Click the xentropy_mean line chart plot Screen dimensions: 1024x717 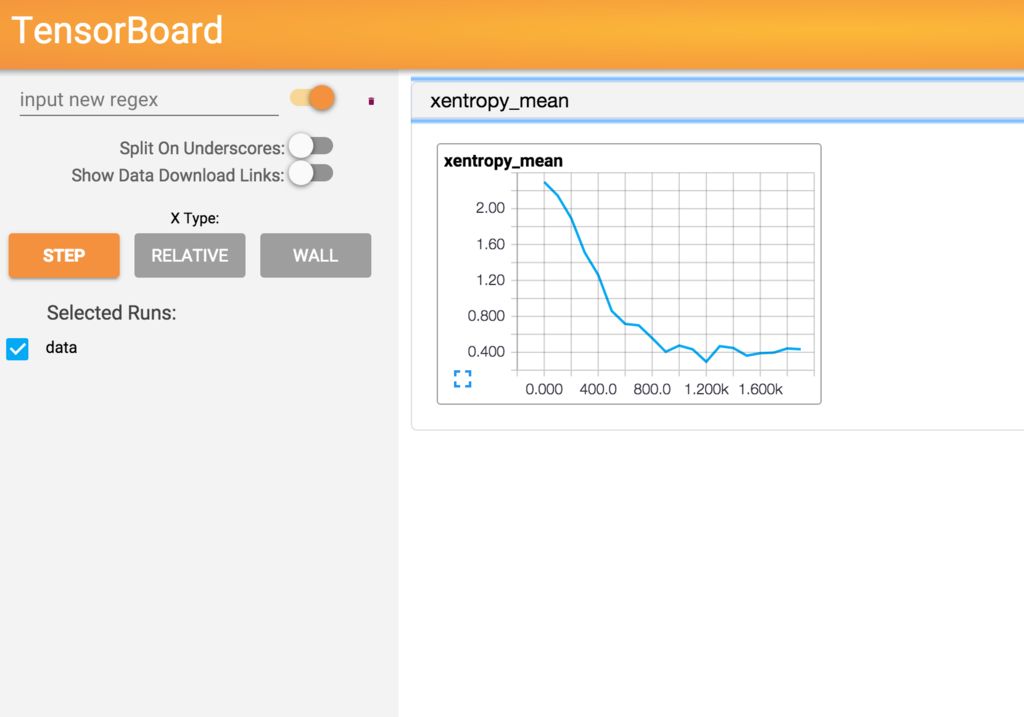(x=665, y=274)
